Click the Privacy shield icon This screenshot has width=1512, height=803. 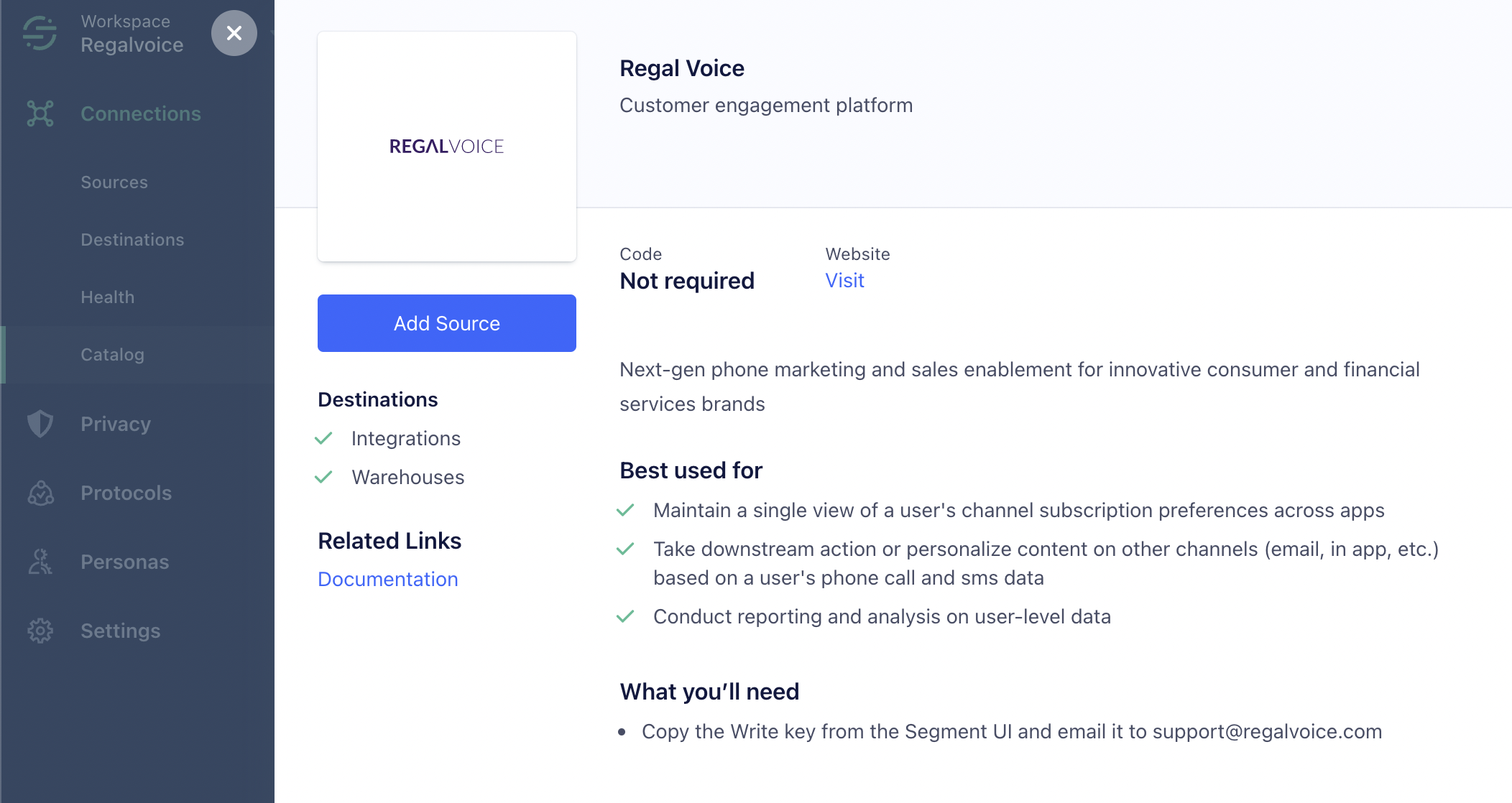click(x=40, y=424)
